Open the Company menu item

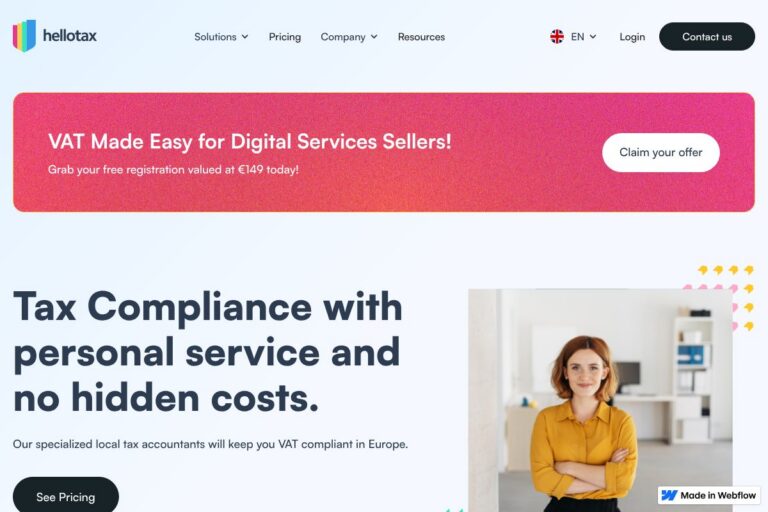[x=349, y=37]
